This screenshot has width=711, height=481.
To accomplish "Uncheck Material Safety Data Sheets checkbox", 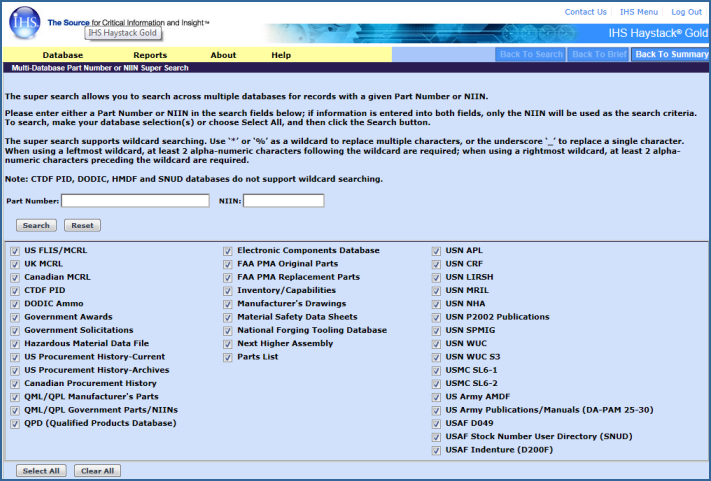I will [228, 317].
